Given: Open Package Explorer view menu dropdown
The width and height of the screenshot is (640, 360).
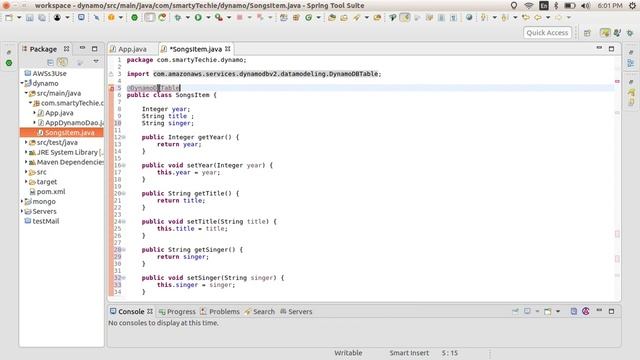Looking at the screenshot, I should tap(96, 62).
